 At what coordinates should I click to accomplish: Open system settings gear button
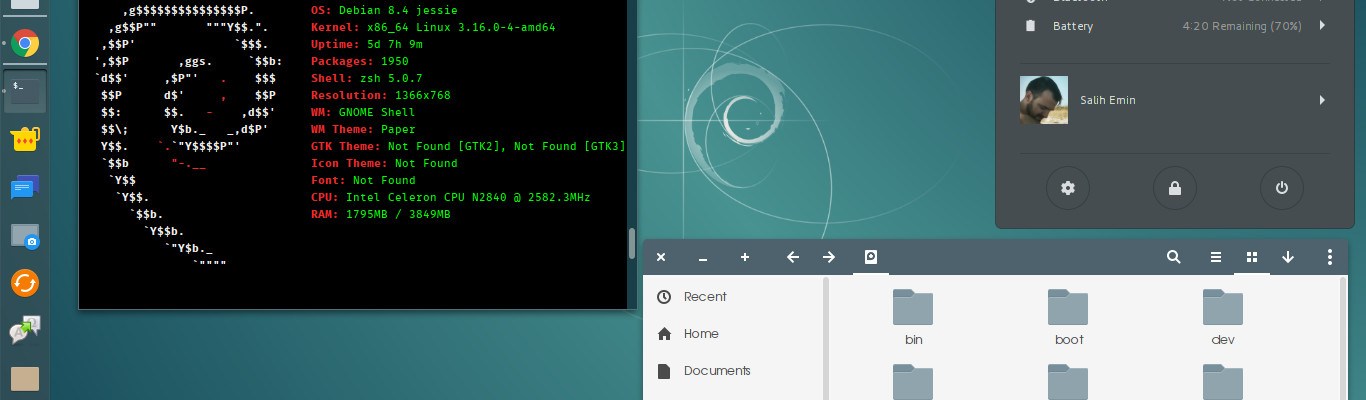[1068, 188]
